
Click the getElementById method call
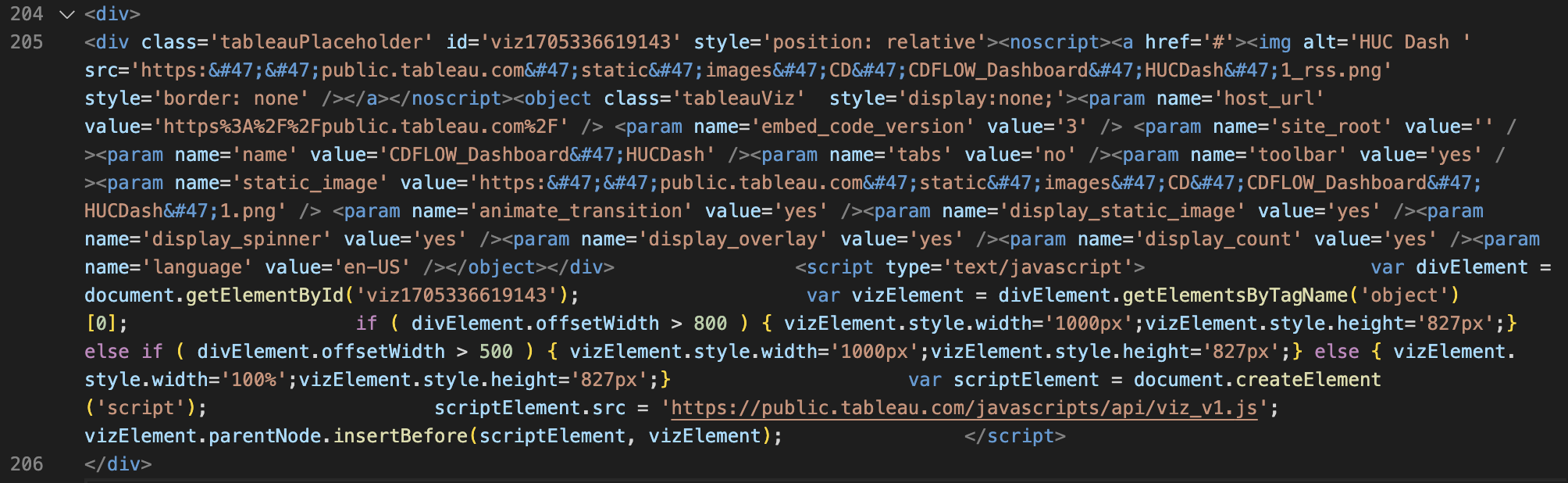(x=265, y=295)
